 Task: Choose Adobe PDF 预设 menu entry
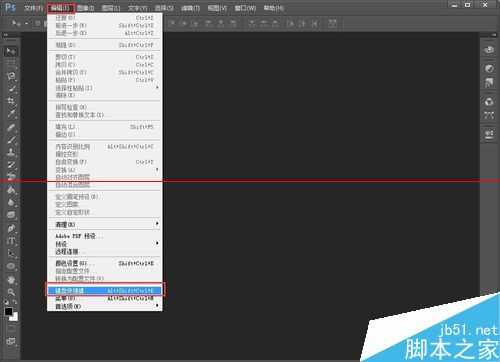(105, 236)
